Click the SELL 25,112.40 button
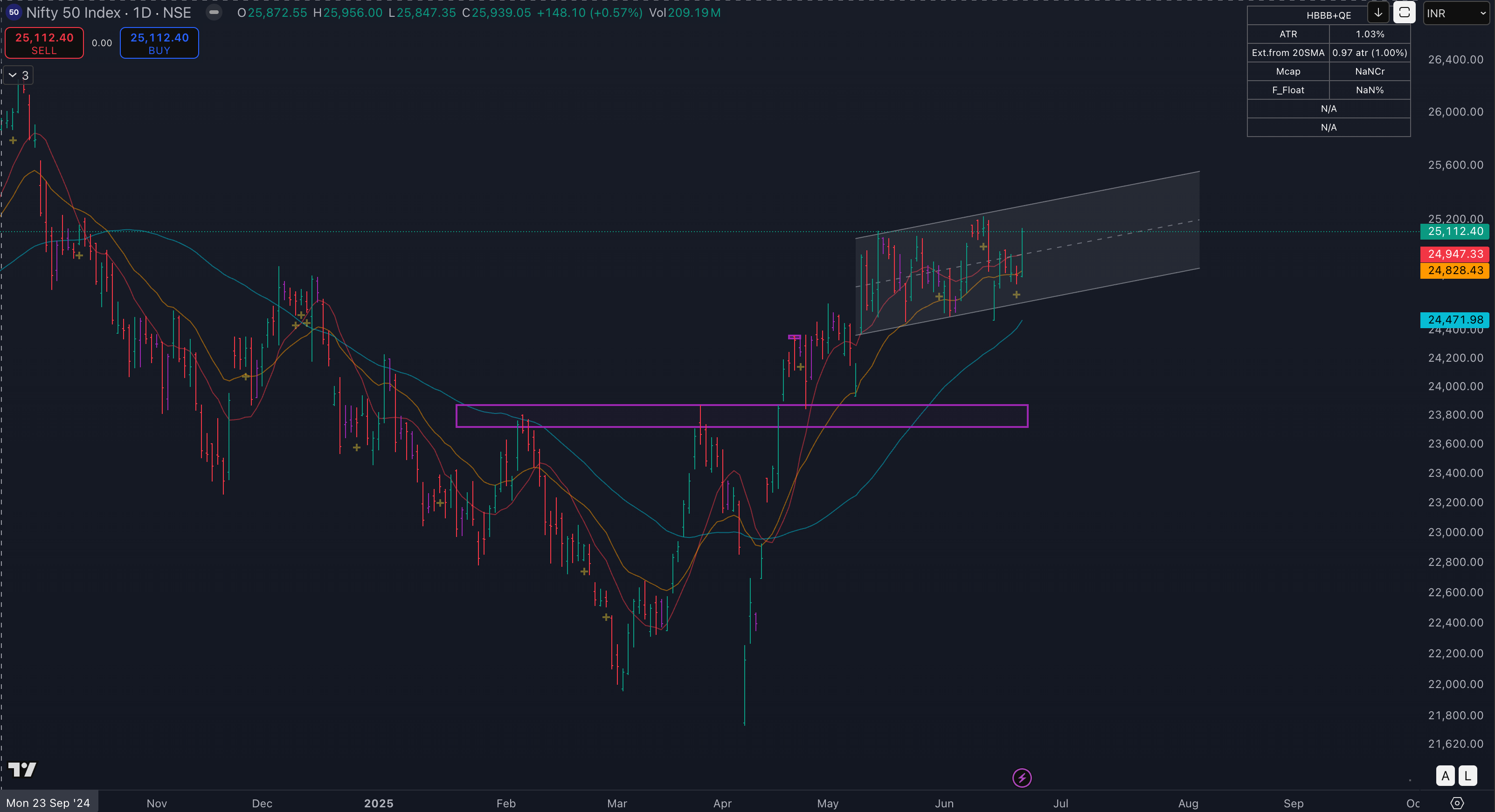The width and height of the screenshot is (1495, 812). click(44, 43)
